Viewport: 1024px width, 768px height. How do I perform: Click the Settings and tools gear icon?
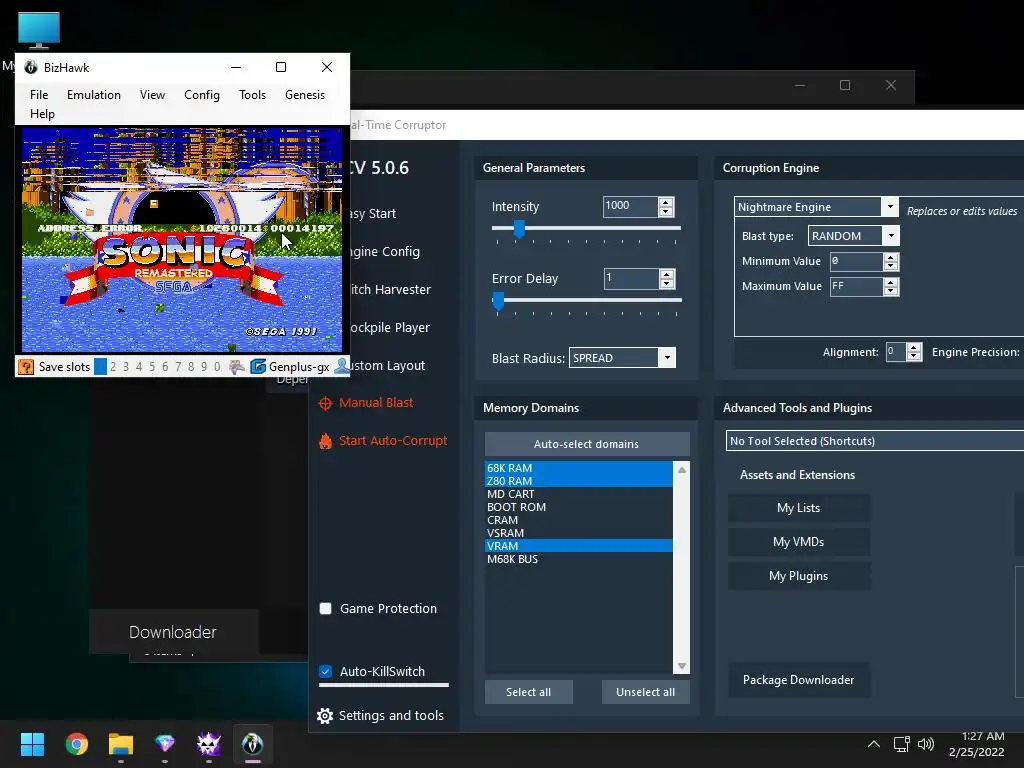click(x=325, y=716)
